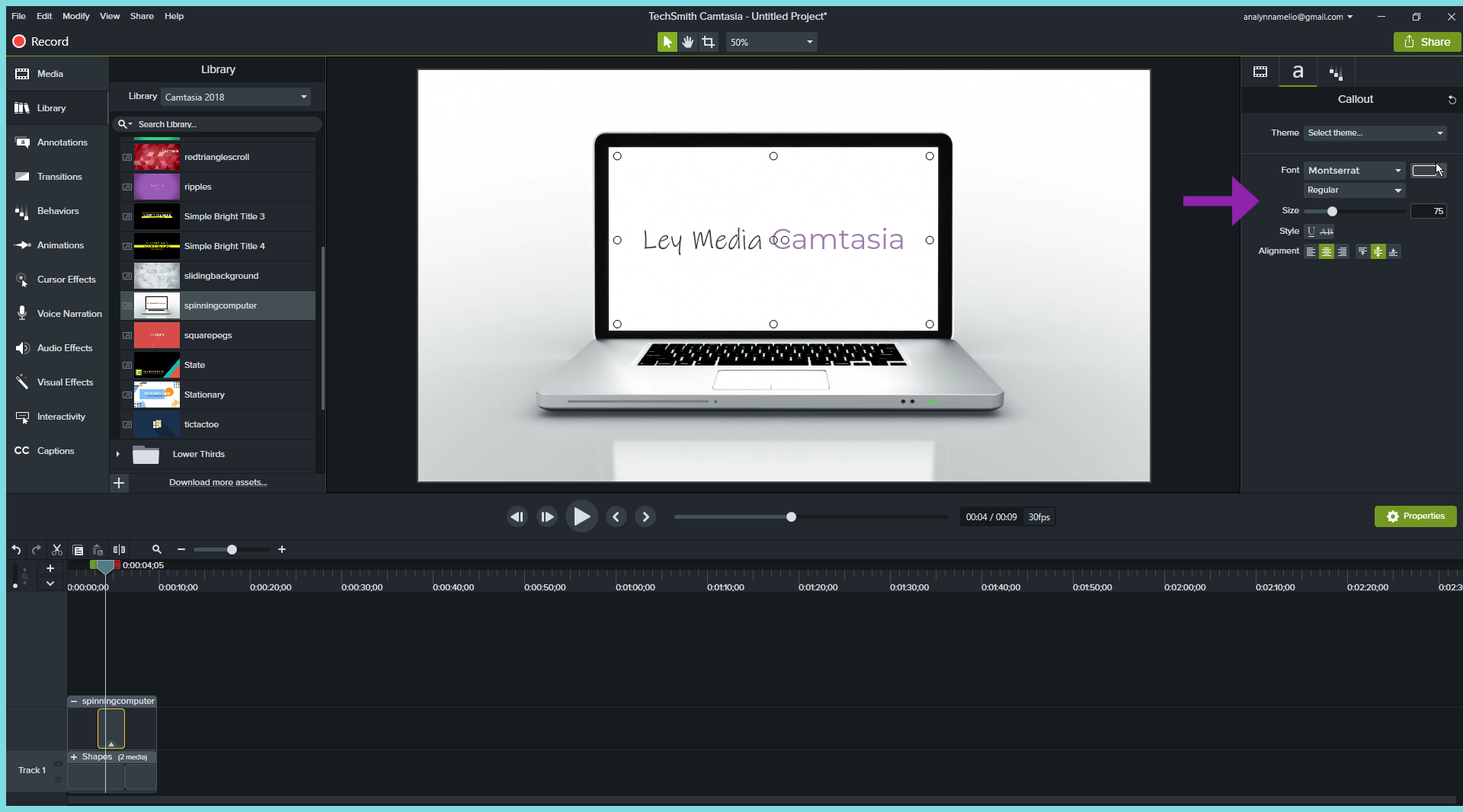Screen dimensions: 1463x812
Task: Click the Record button
Action: pos(41,42)
